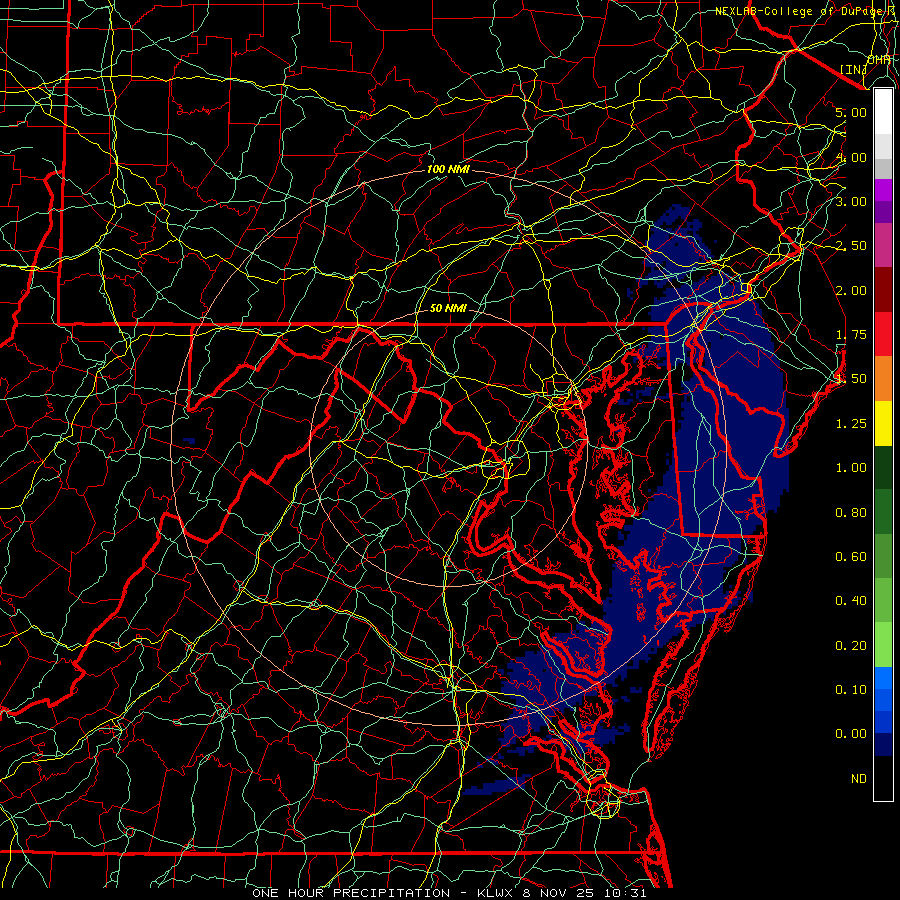Screen dimensions: 900x900
Task: Select the dark red legend swatch
Action: [x=883, y=290]
